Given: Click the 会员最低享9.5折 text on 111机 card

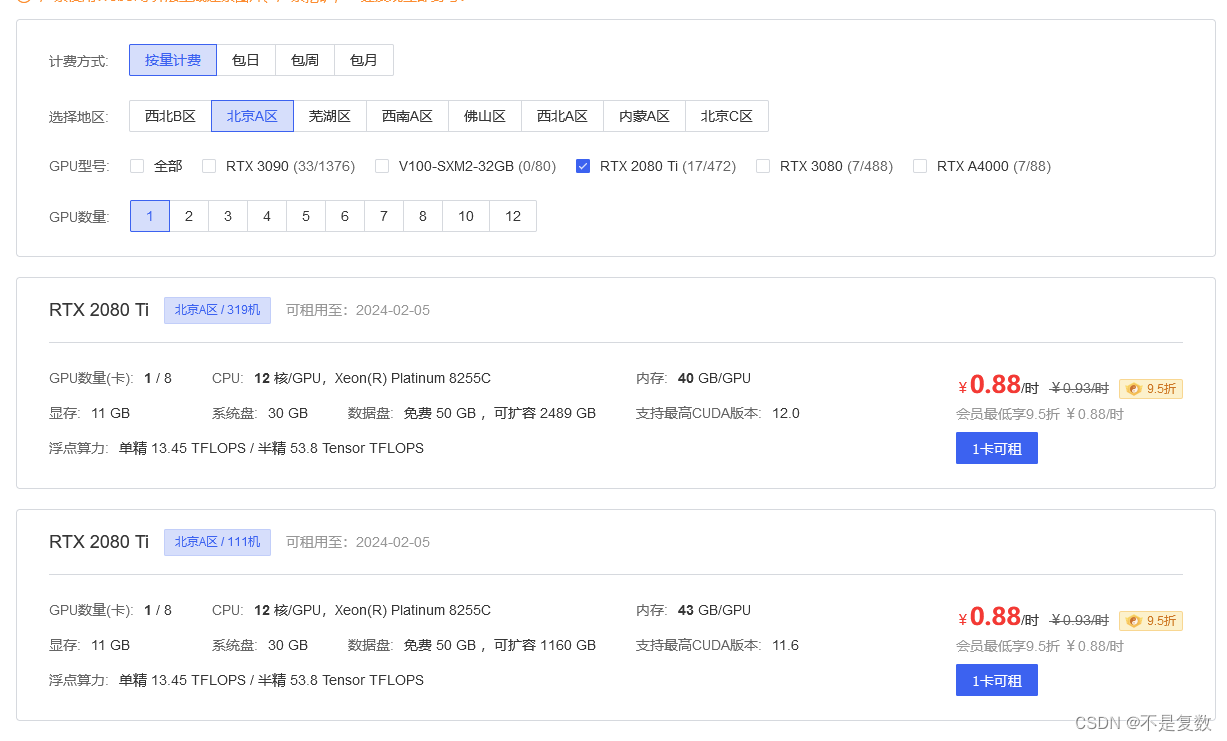Looking at the screenshot, I should (x=1007, y=646).
